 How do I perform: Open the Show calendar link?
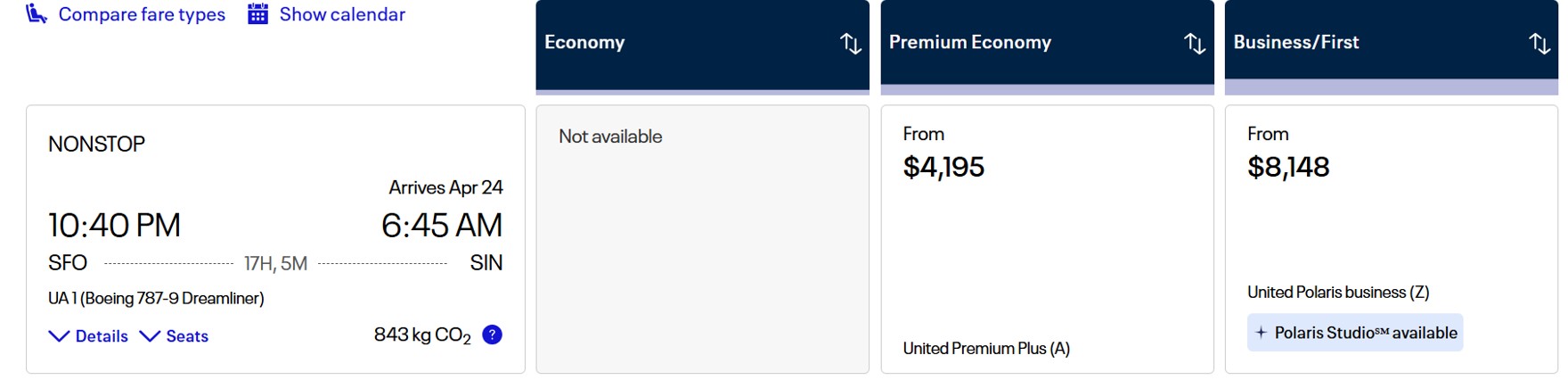tap(342, 14)
